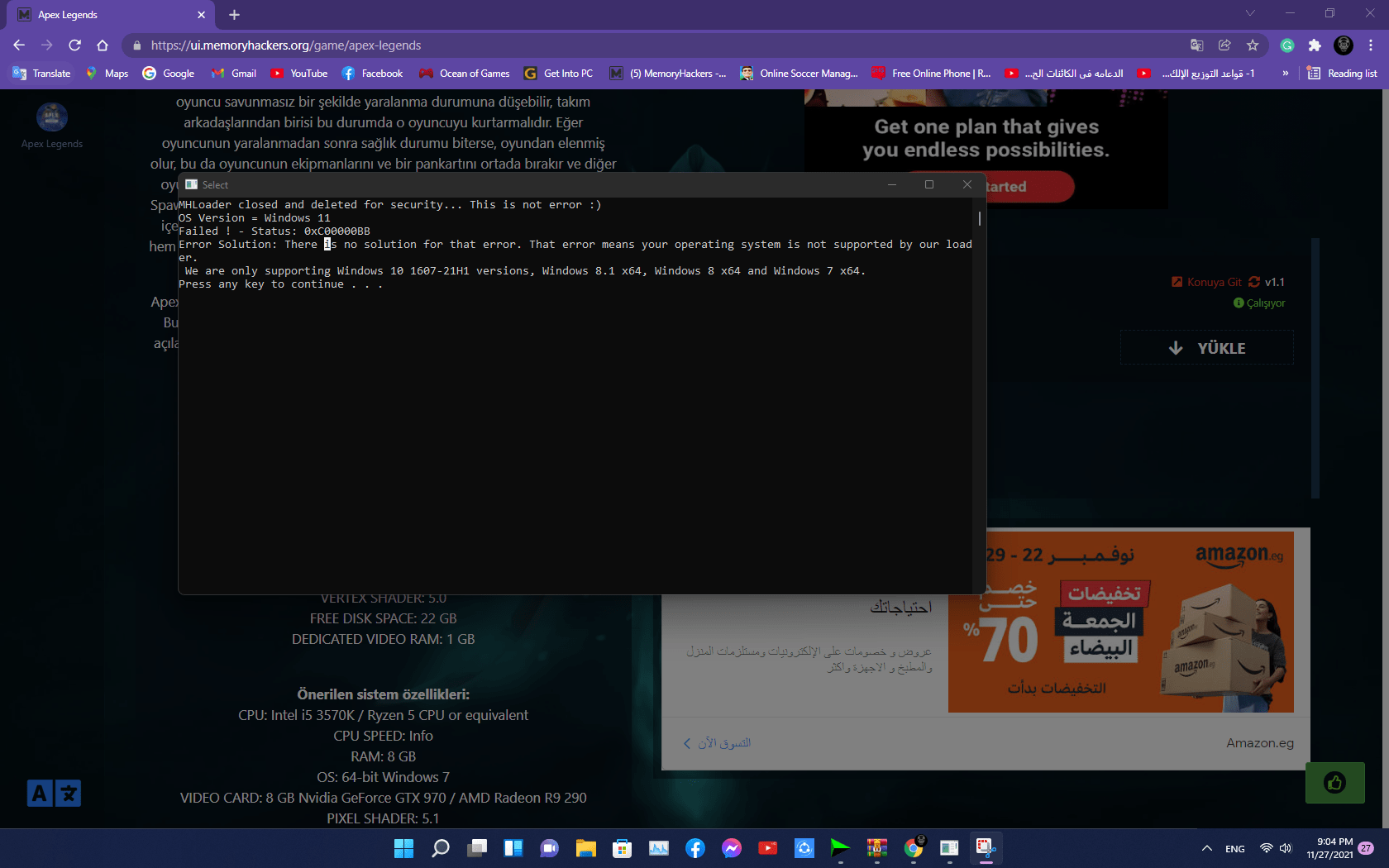Show more bookmarks with the chevron
1389x868 pixels.
click(x=1286, y=74)
